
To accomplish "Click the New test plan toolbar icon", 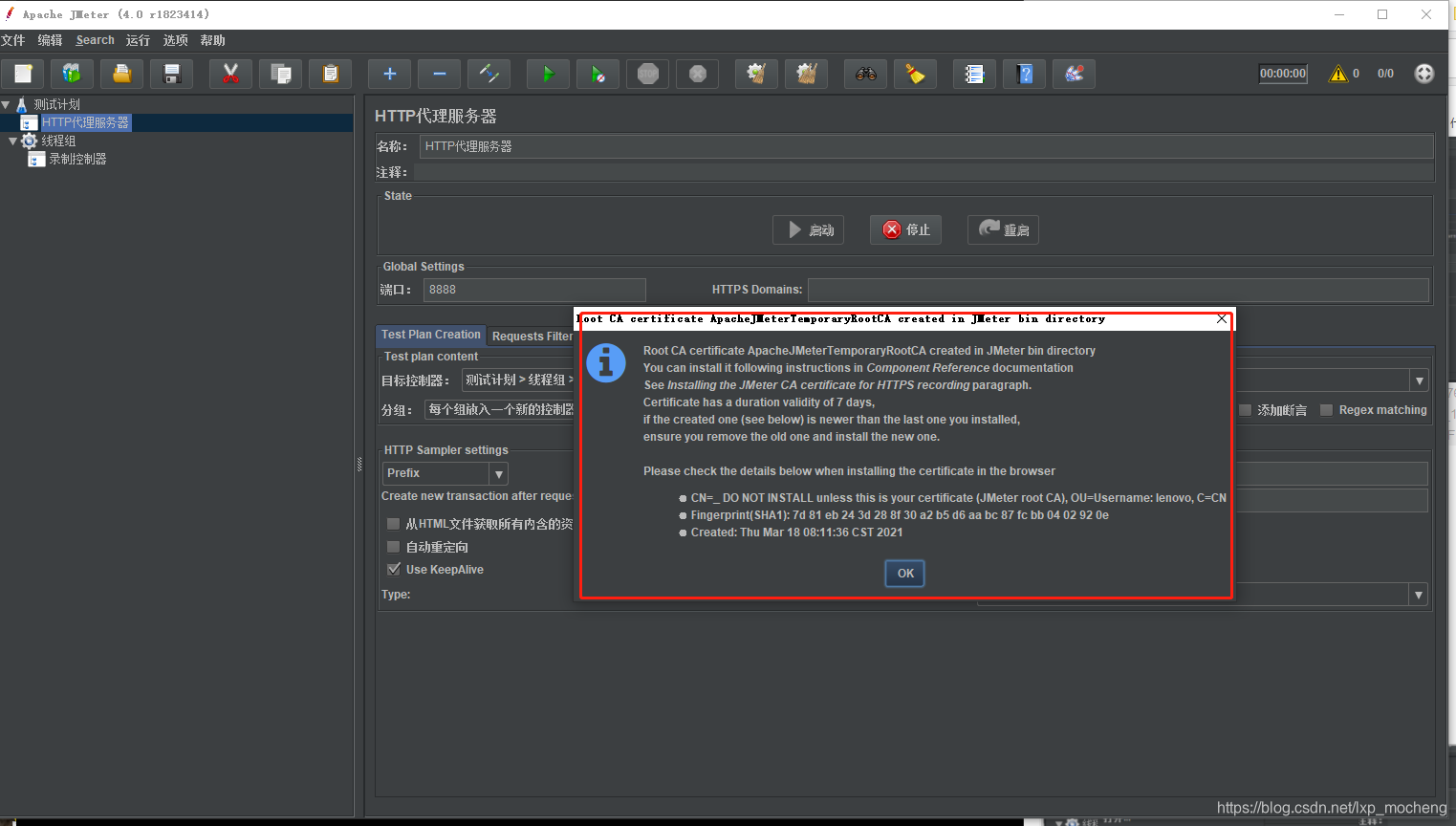I will tap(23, 74).
